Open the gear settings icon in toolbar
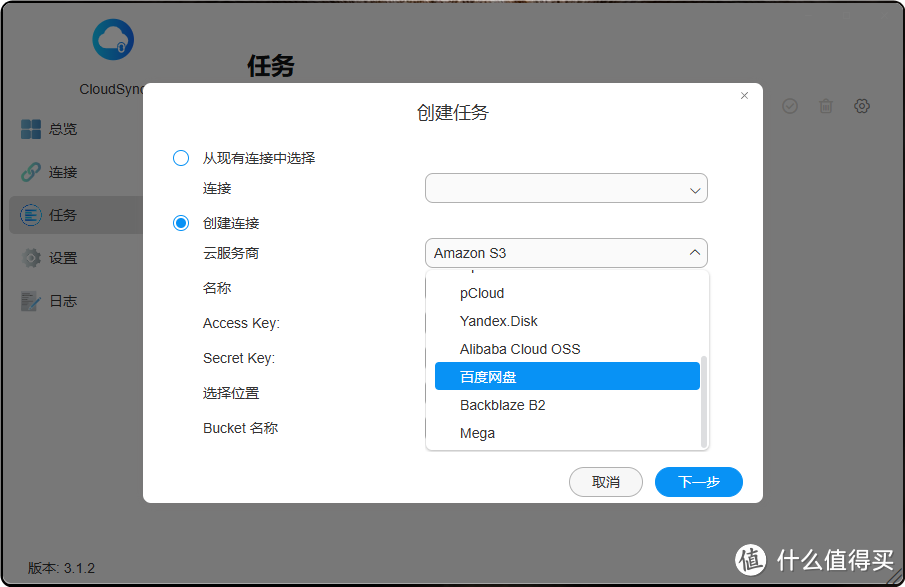 click(862, 106)
